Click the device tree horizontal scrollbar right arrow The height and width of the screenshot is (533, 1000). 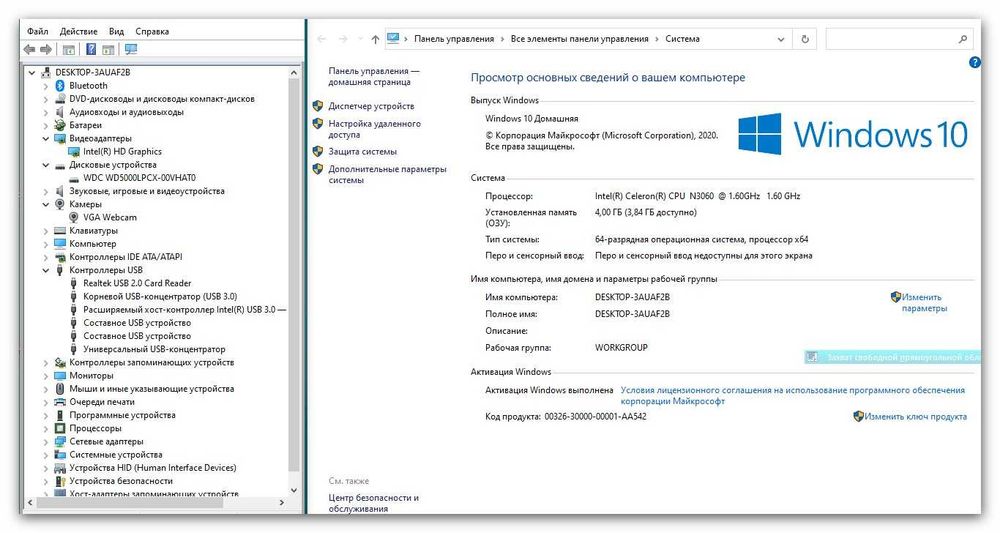pos(282,502)
